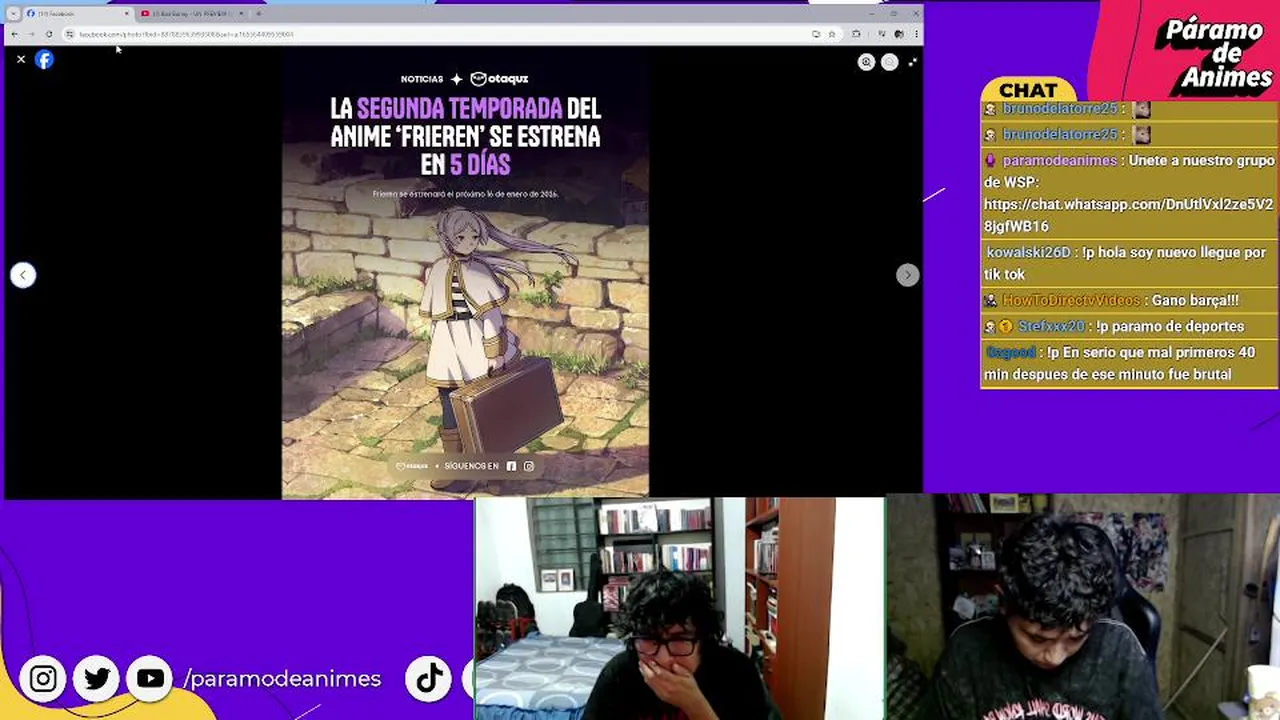
Task: Click the username Stefxxx20 in chat
Action: pos(1052,326)
